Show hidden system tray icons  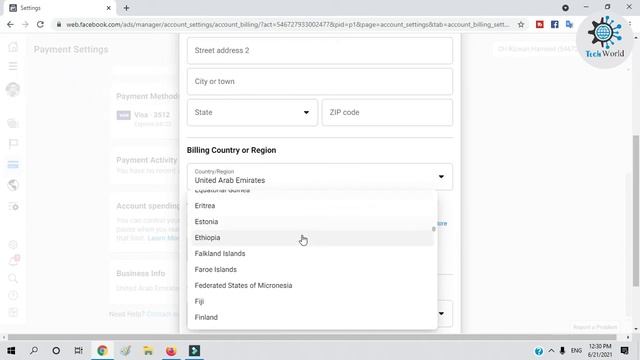tap(551, 351)
